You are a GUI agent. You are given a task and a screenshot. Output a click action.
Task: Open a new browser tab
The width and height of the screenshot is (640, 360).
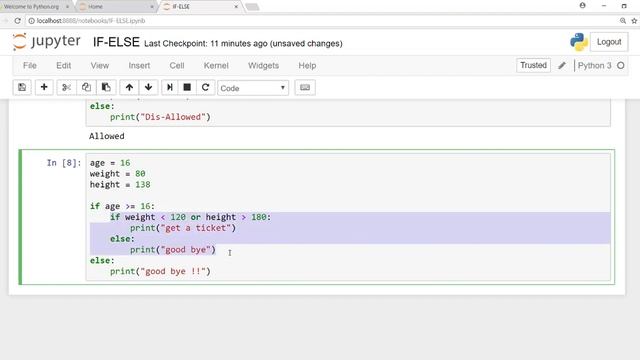[252, 7]
